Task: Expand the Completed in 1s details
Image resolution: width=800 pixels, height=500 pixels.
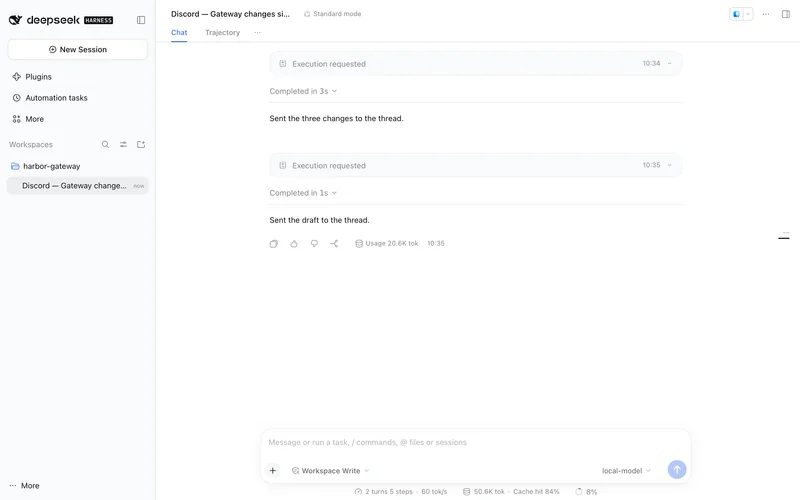Action: pos(303,193)
